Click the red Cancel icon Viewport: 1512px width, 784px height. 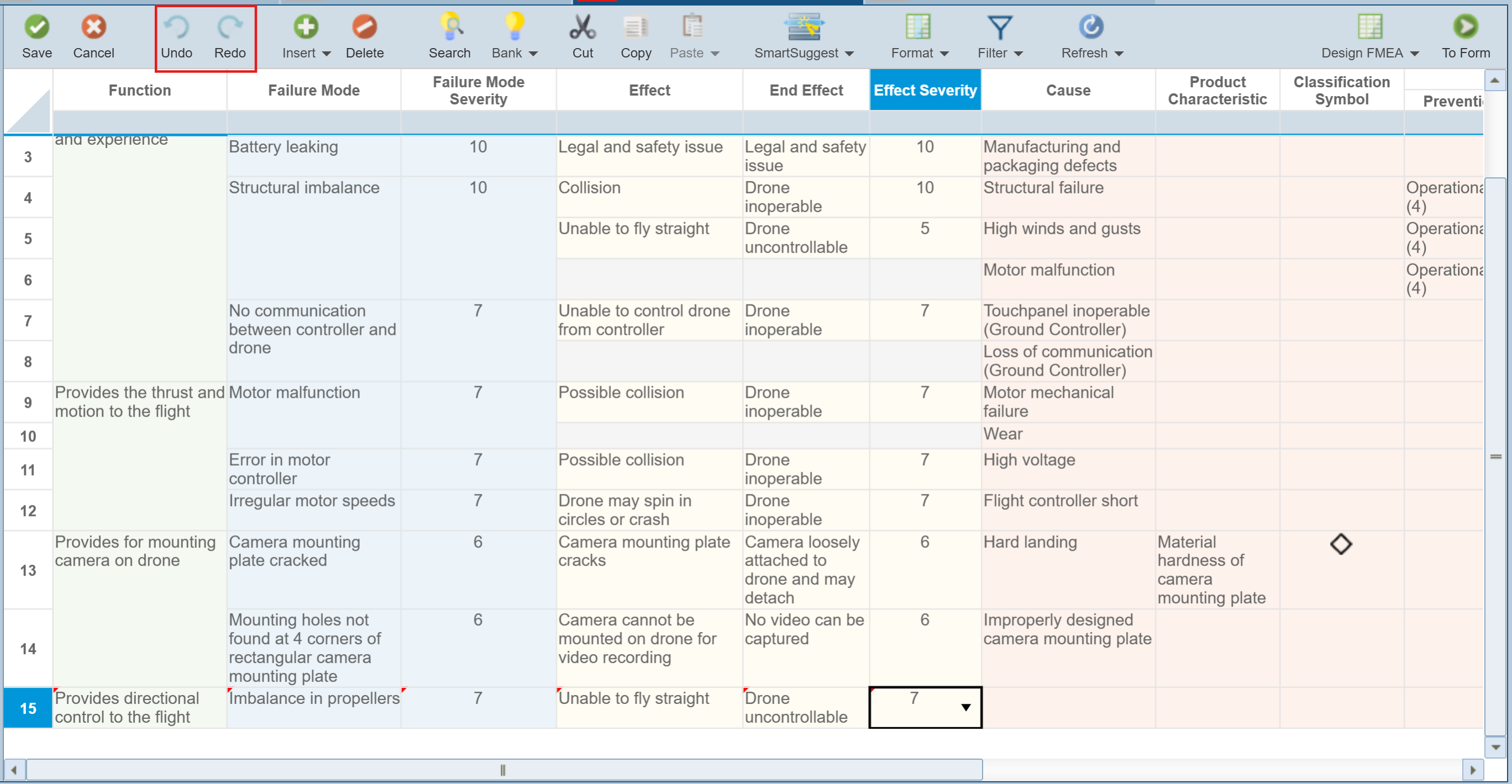point(93,27)
